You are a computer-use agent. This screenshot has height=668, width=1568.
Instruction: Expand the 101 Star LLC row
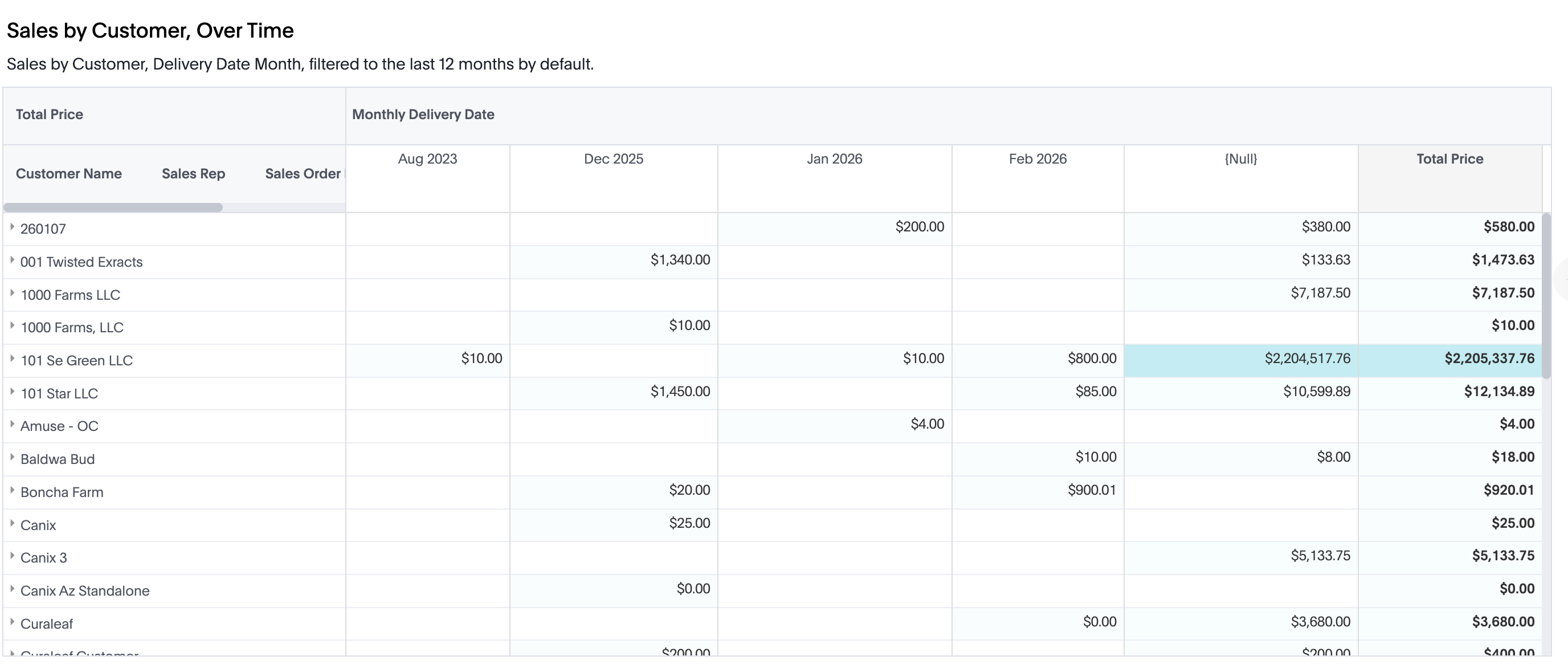[12, 392]
